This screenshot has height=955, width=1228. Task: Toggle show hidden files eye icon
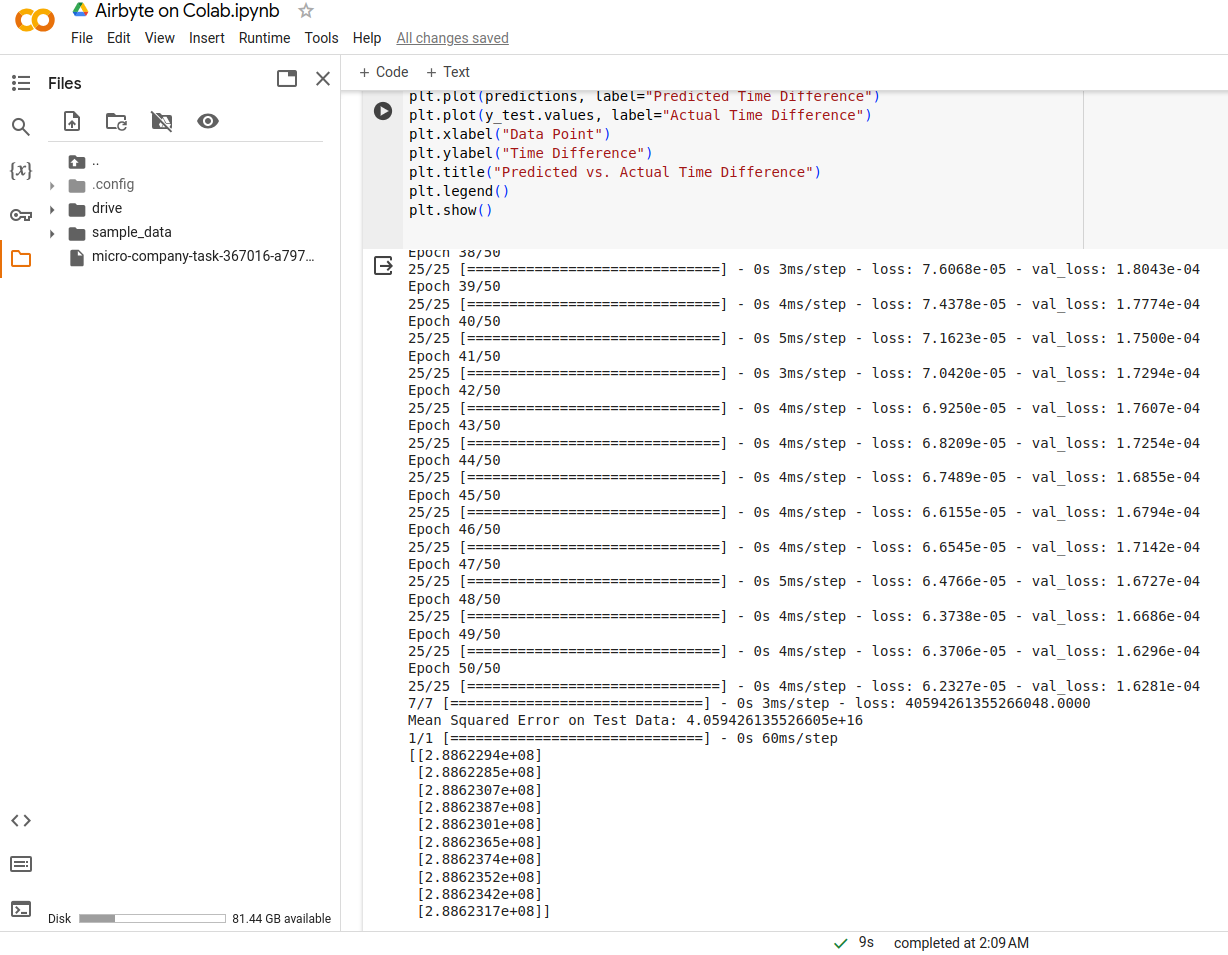coord(208,121)
